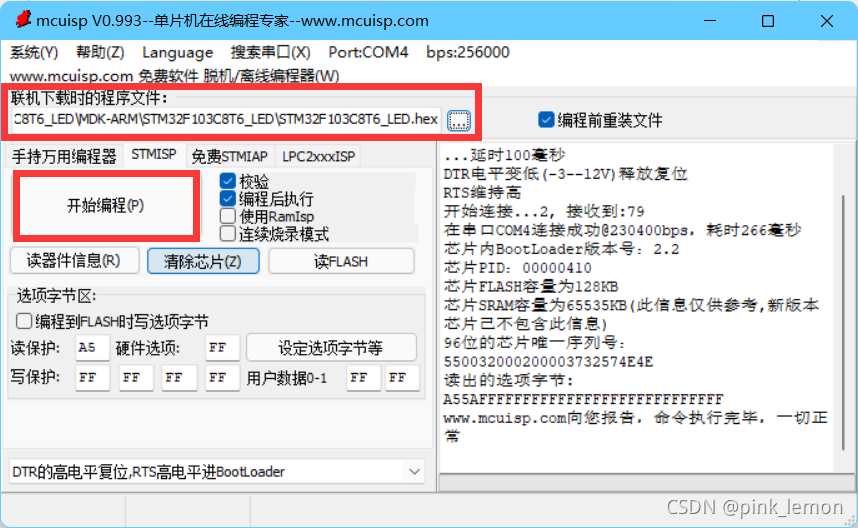
Task: Close the mcuisp window
Action: (x=827, y=21)
